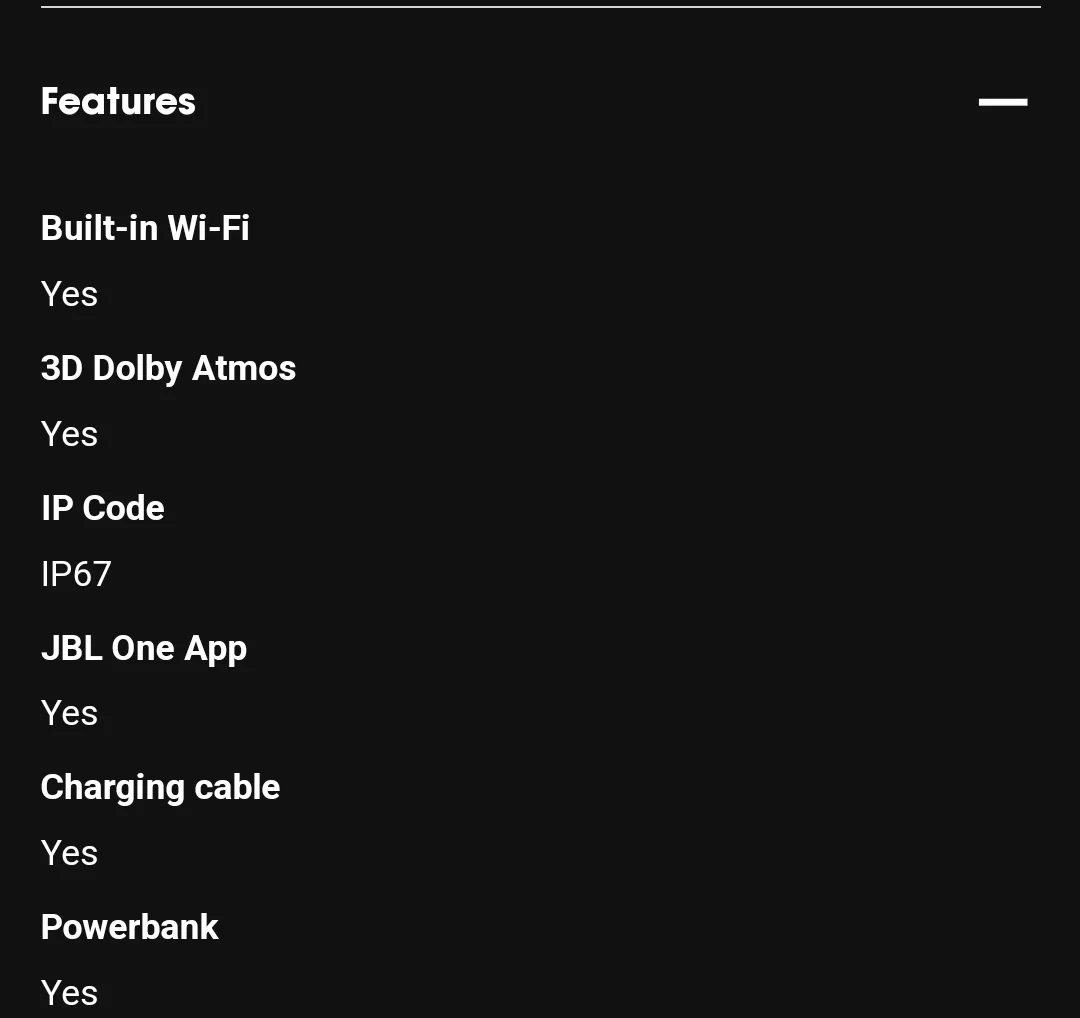
Task: Select the JBL One App label
Action: pyautogui.click(x=144, y=649)
